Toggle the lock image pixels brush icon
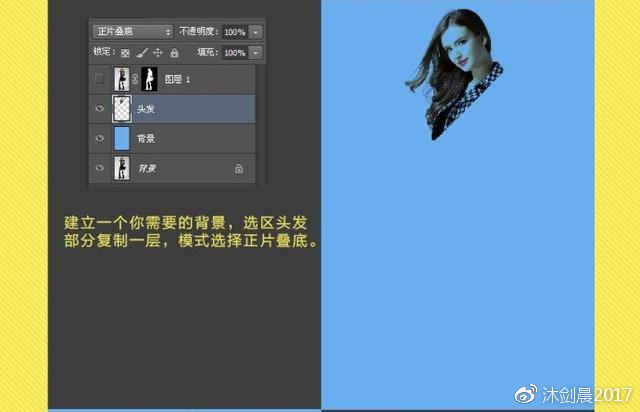The height and width of the screenshot is (412, 640). 142,53
